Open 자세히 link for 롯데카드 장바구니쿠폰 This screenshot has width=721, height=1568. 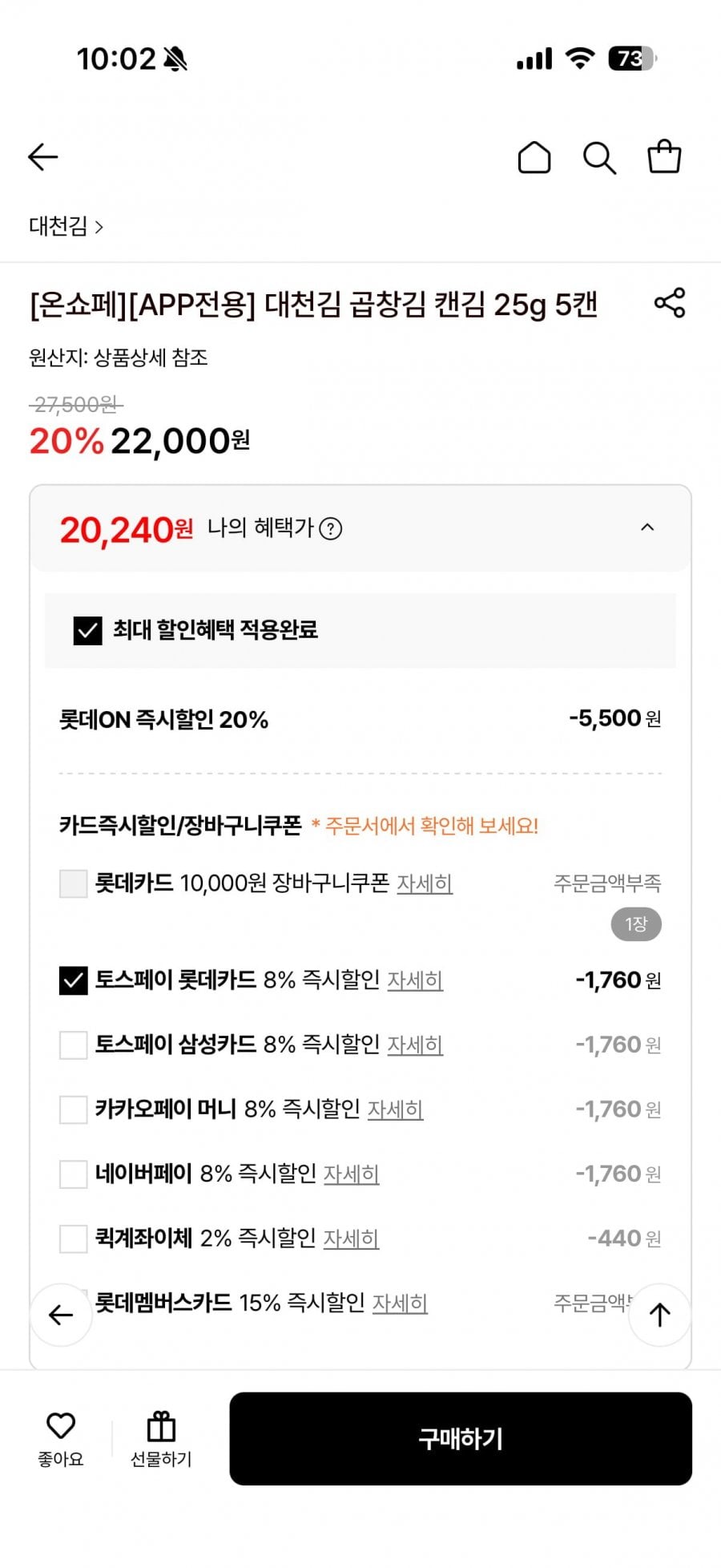tap(425, 883)
